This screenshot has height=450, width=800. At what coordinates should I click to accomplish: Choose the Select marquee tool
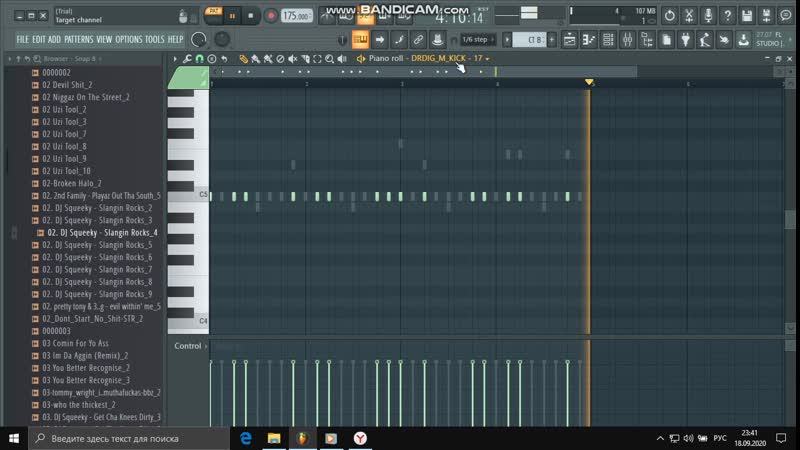(317, 59)
